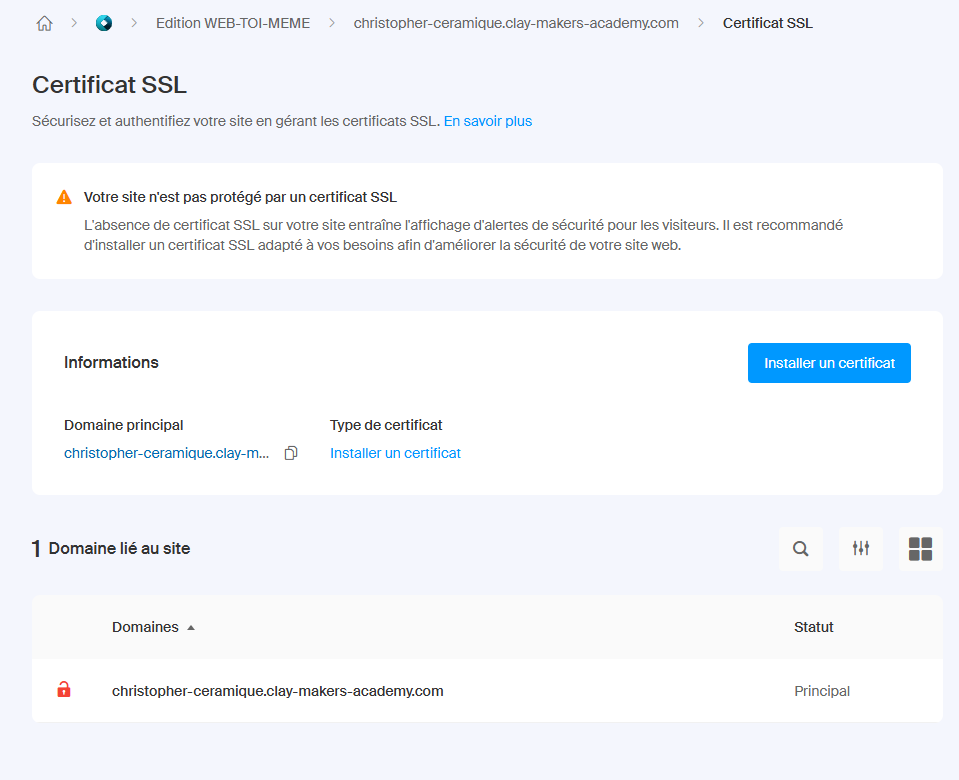This screenshot has height=780, width=959.
Task: Open the filter sliders icon
Action: pyautogui.click(x=860, y=548)
